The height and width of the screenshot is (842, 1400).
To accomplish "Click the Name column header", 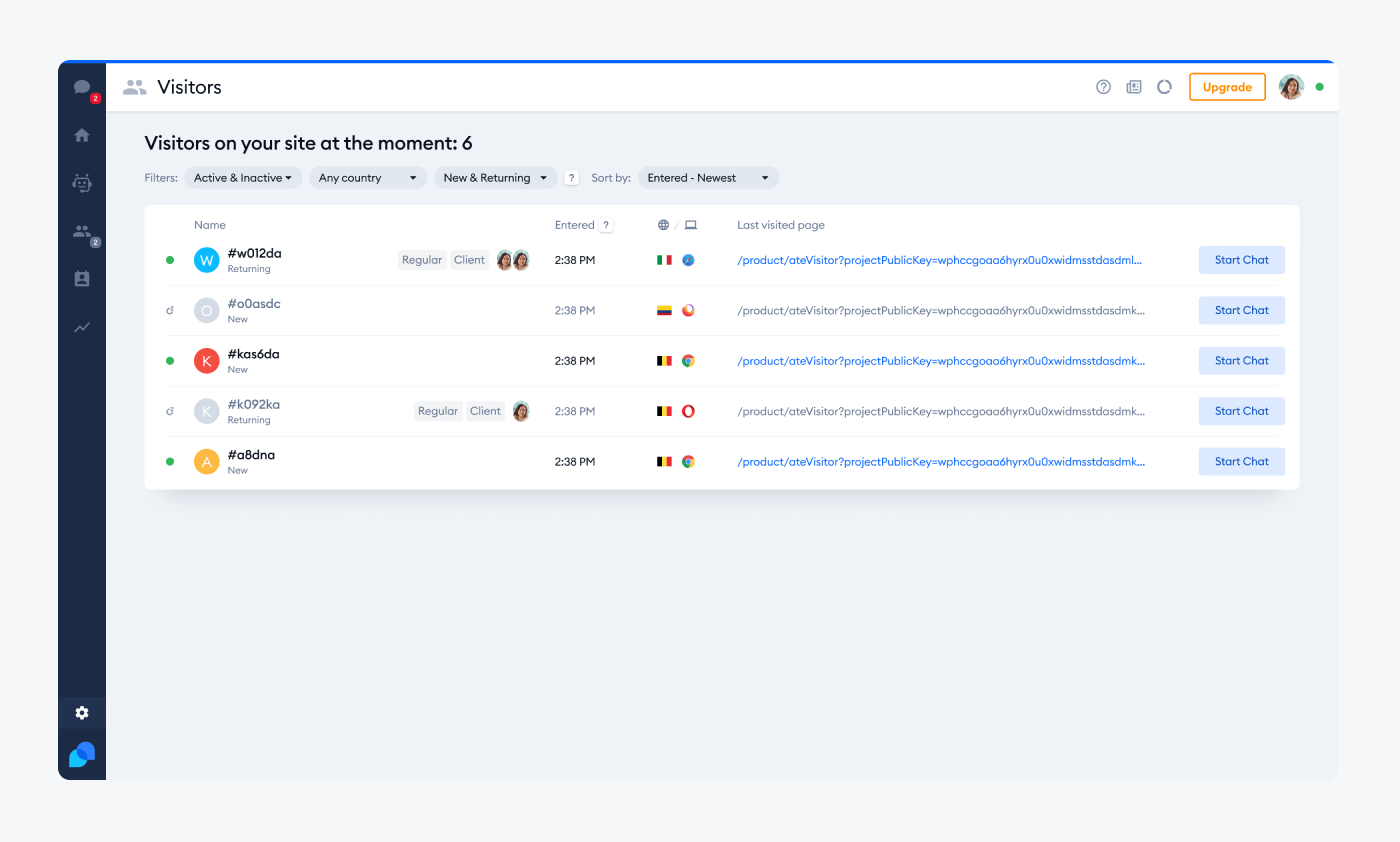I will (x=210, y=225).
